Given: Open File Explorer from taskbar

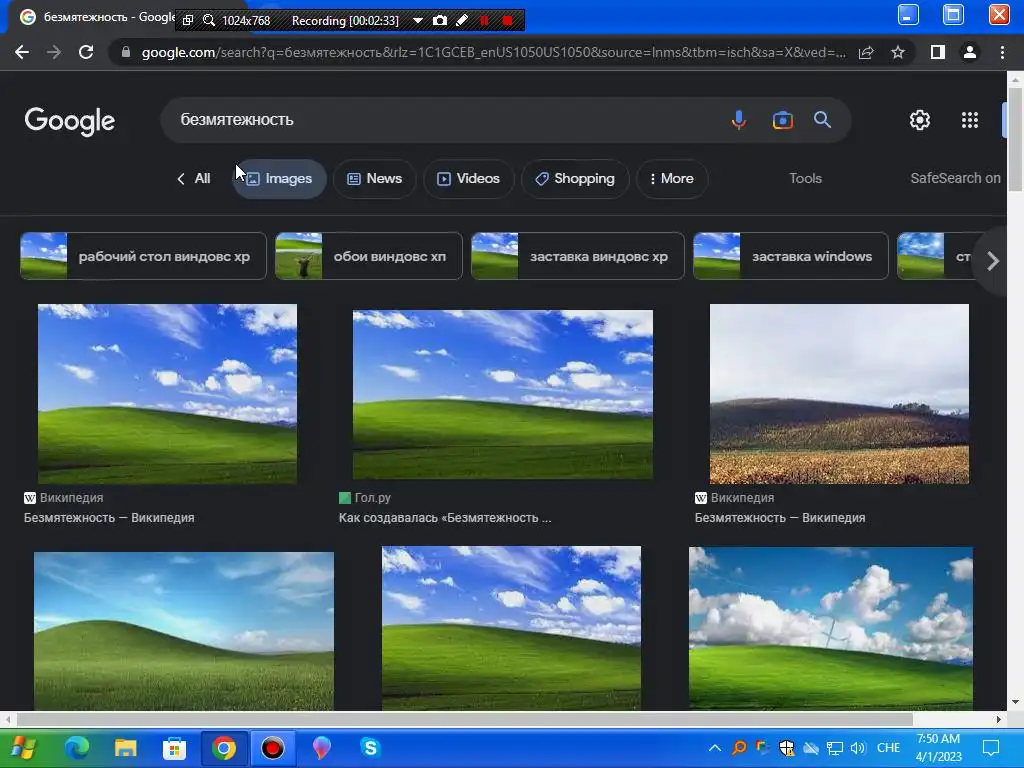Looking at the screenshot, I should click(125, 748).
